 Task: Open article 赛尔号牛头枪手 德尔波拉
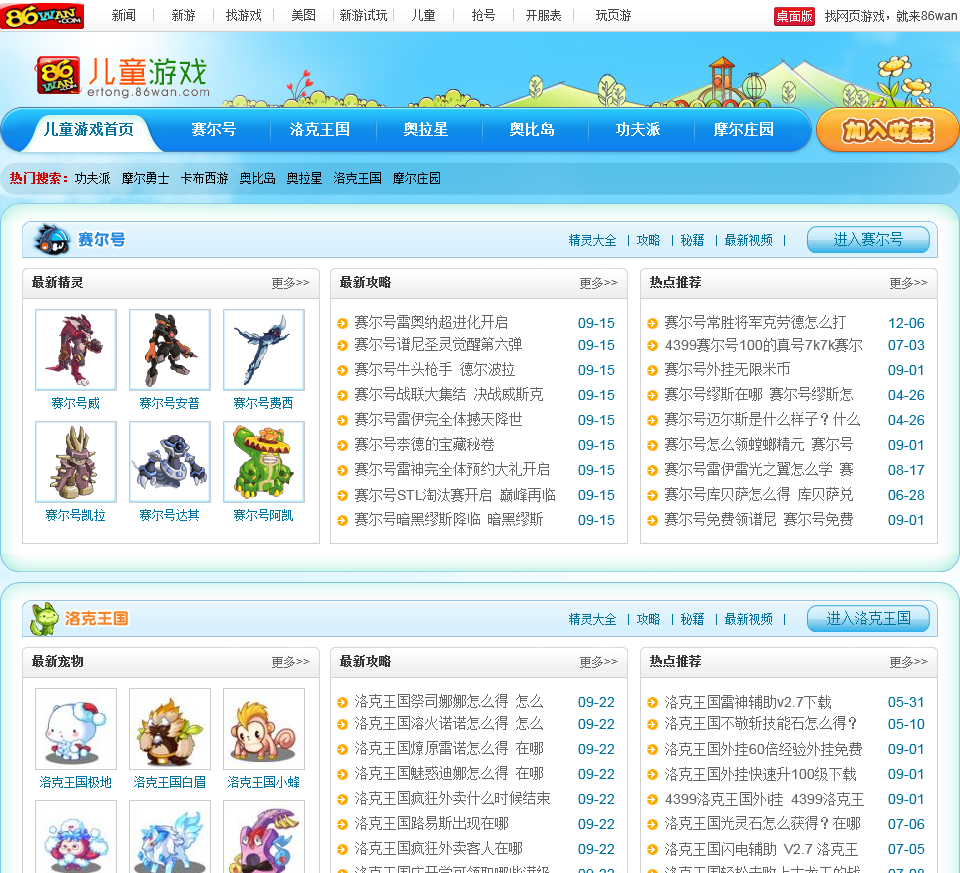click(434, 370)
